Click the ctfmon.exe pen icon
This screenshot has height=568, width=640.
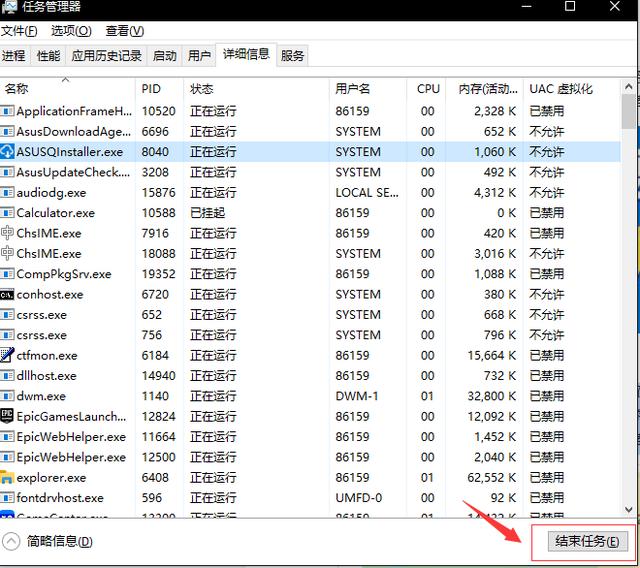7,355
